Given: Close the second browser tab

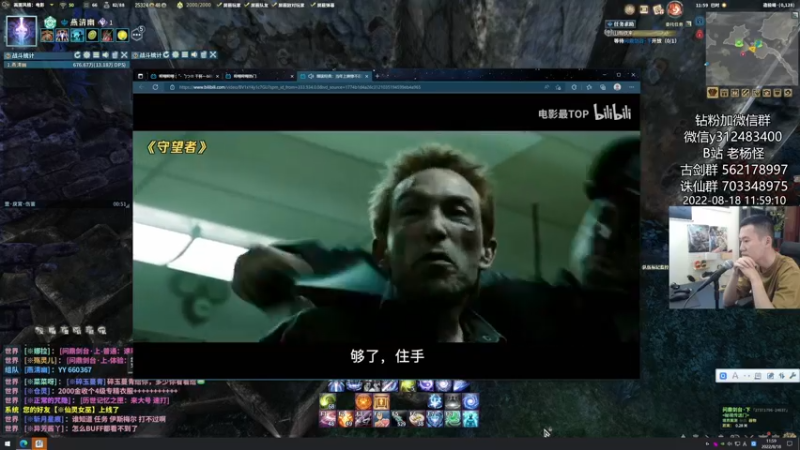Looking at the screenshot, I should point(292,76).
